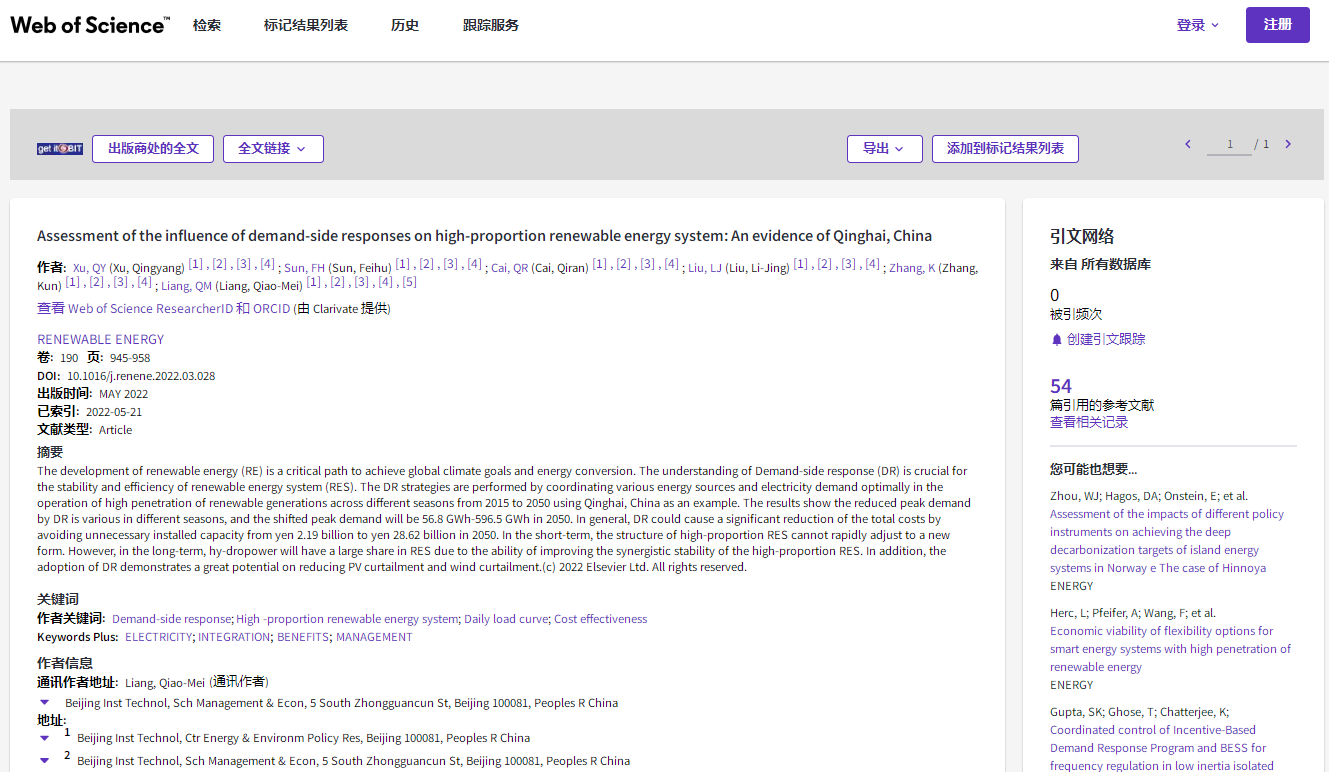Expand address 1 Ctr Energy & Environm details
1329x772 pixels.
coord(44,738)
